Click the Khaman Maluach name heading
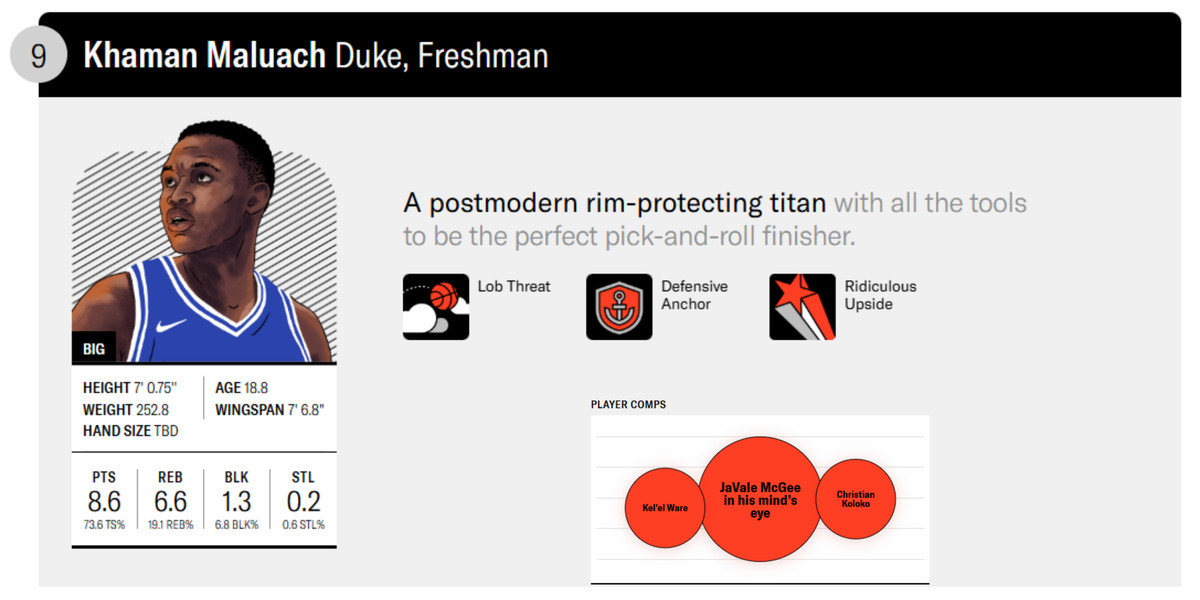 [205, 55]
